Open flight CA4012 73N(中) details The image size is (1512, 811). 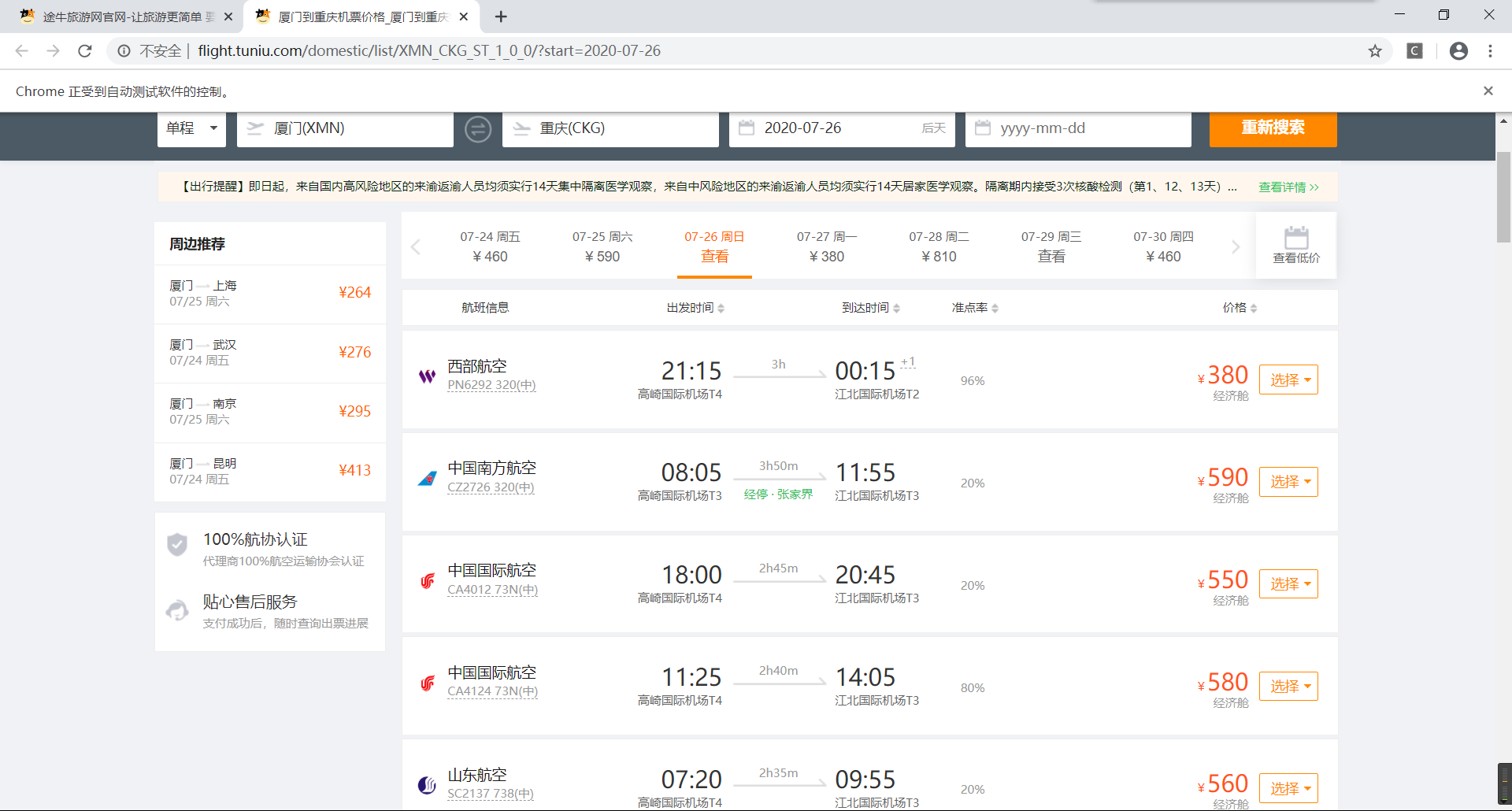point(493,590)
